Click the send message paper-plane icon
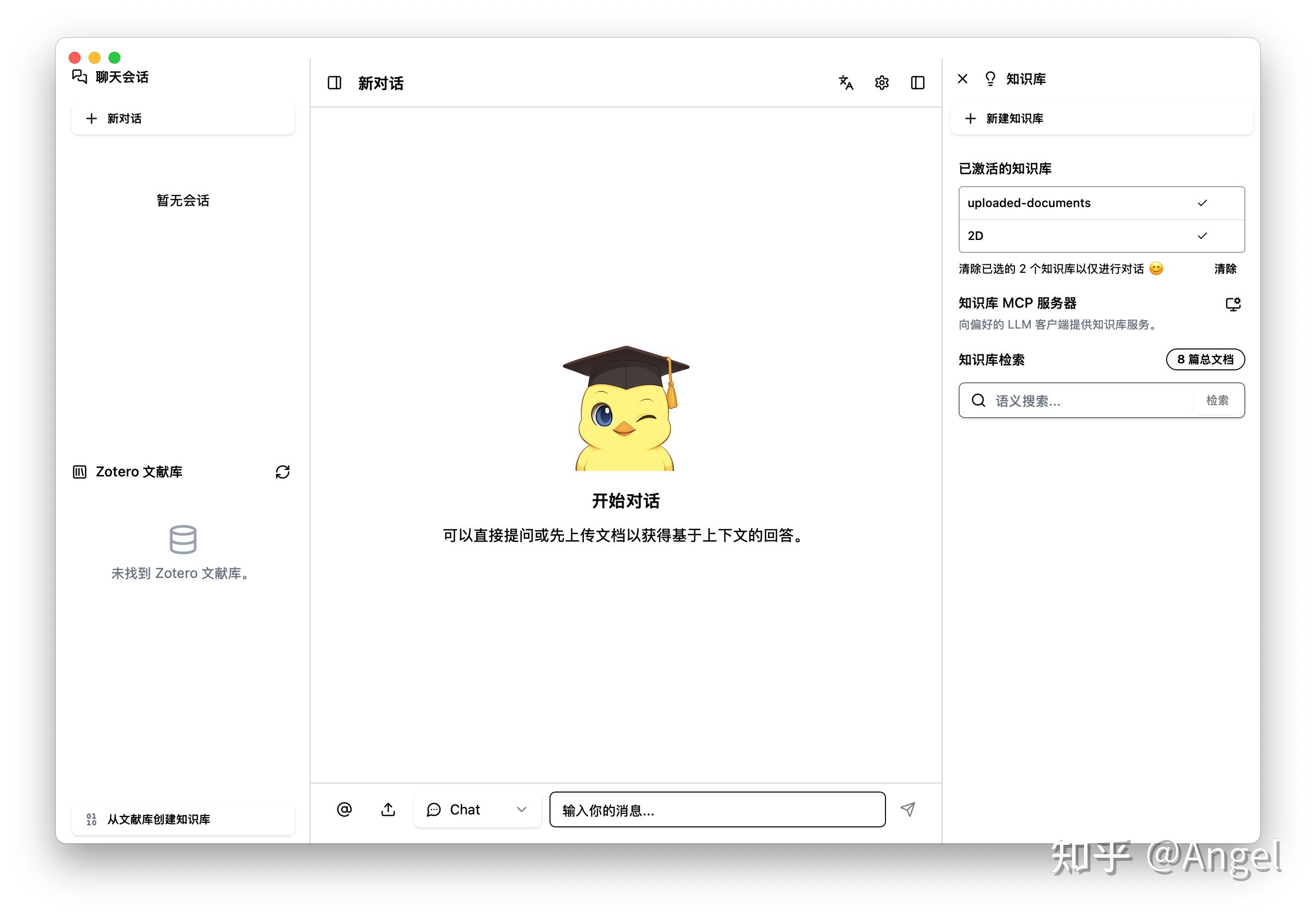Image resolution: width=1316 pixels, height=917 pixels. pos(907,809)
